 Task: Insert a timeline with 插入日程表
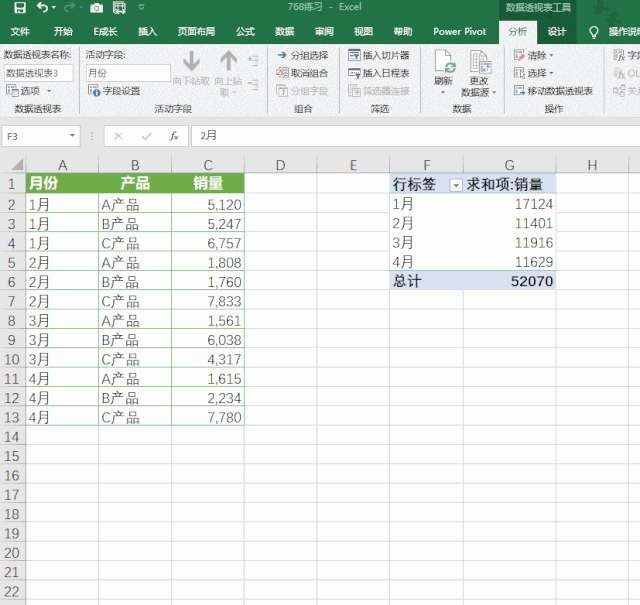click(x=379, y=73)
